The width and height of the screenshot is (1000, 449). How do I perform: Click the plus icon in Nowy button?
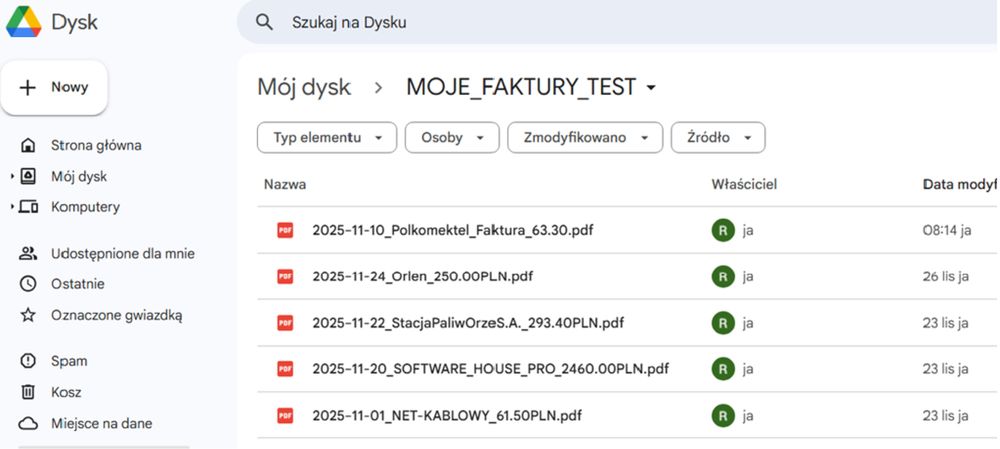coord(27,87)
